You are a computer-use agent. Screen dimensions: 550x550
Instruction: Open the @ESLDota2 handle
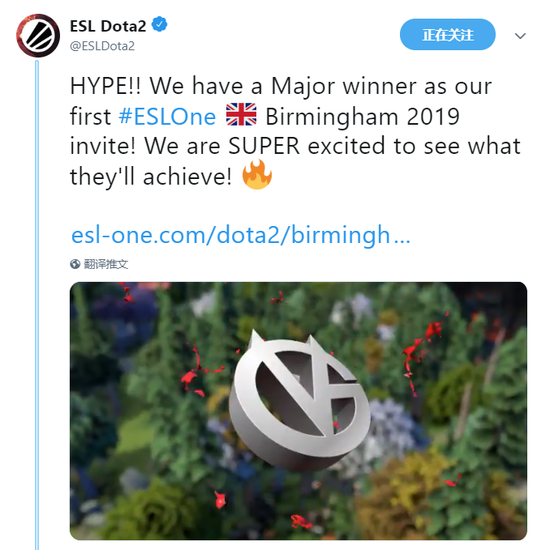point(102,46)
